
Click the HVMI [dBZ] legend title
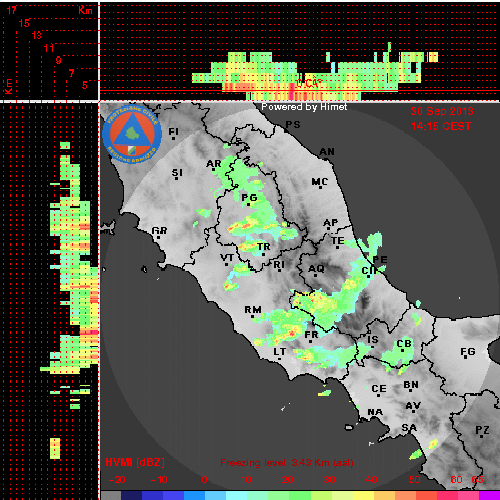(135, 462)
